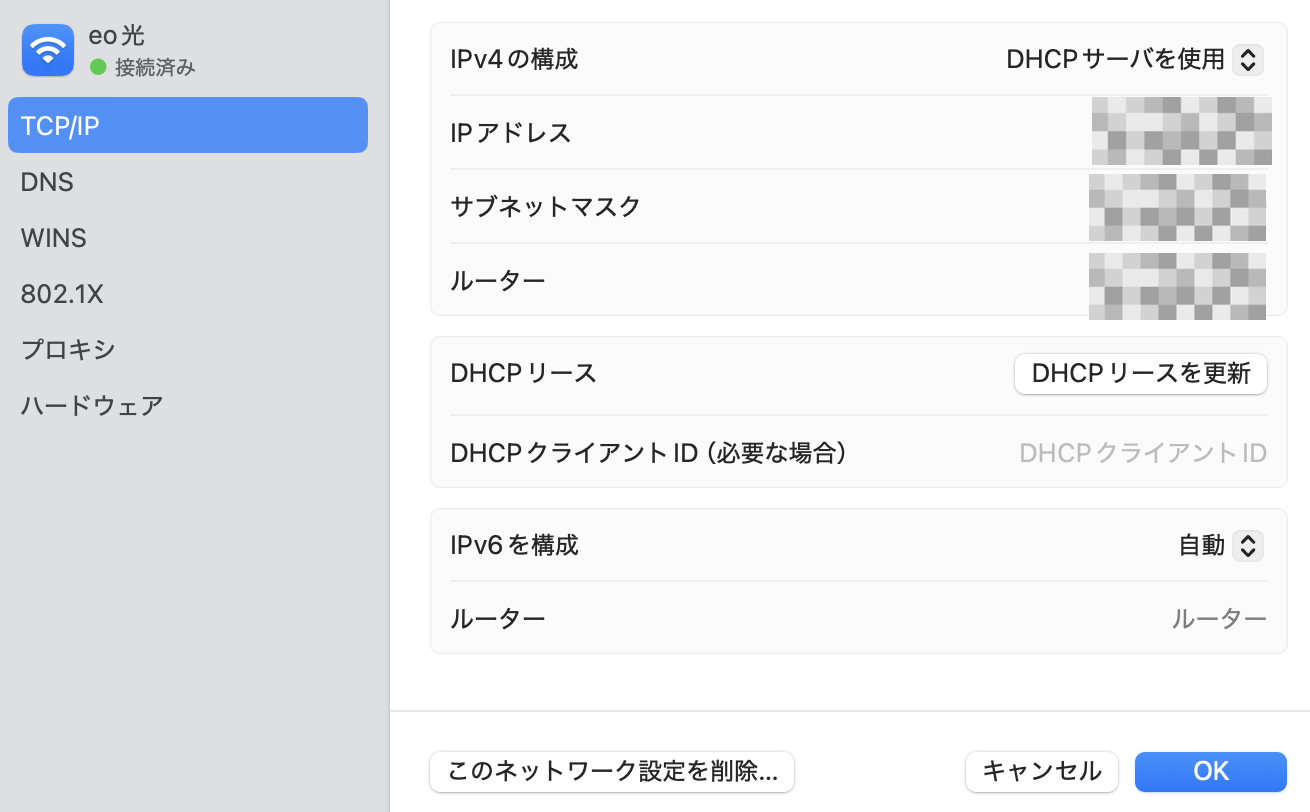Click このネットワーク設定を削除 button
1310x812 pixels.
pos(611,772)
